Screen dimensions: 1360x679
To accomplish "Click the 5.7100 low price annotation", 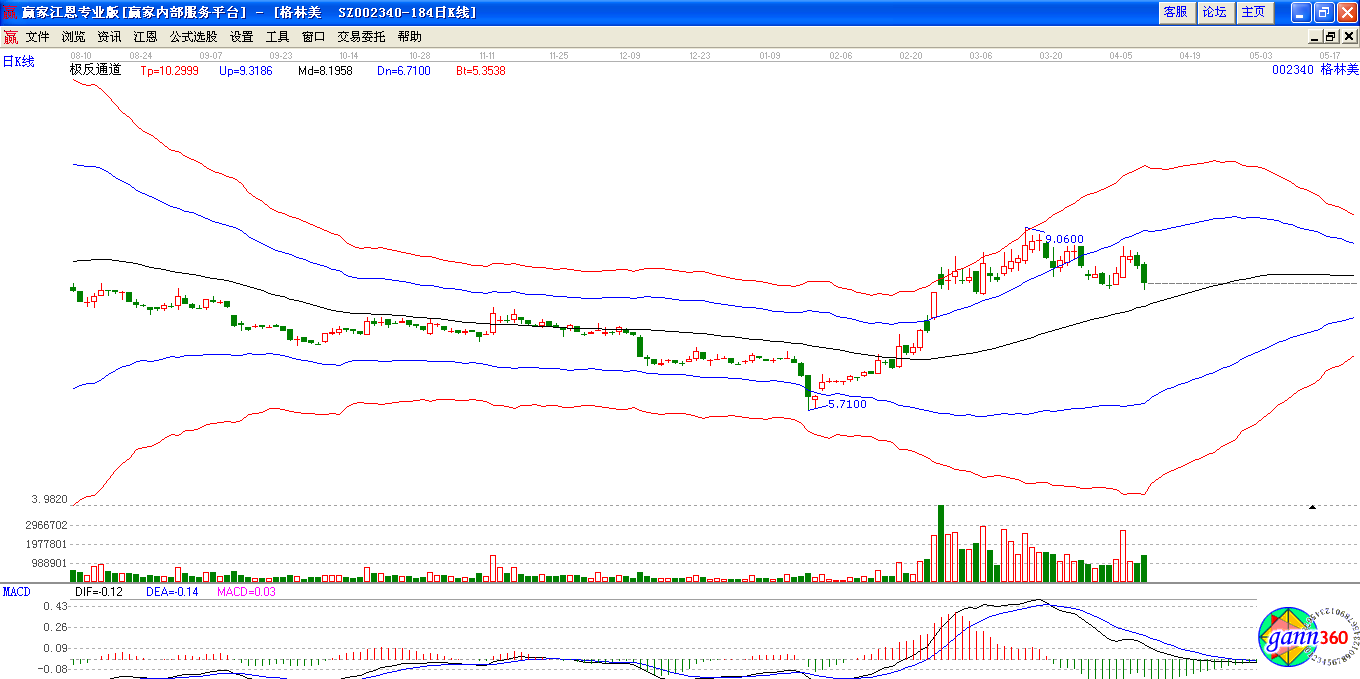I will [x=847, y=404].
